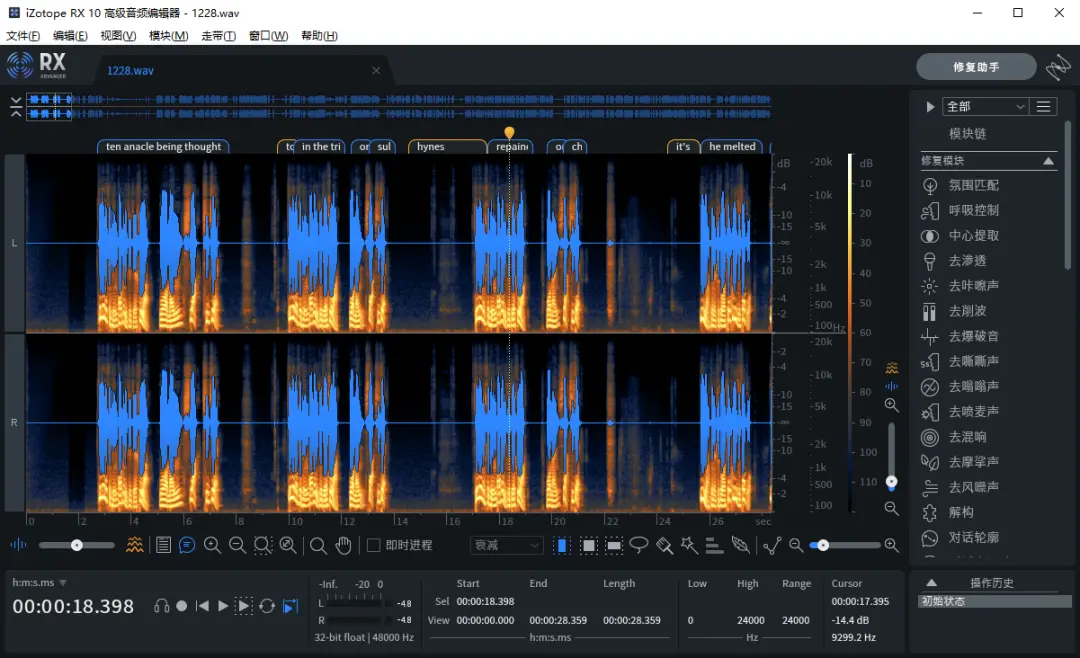Viewport: 1080px width, 658px height.
Task: Select the magic wand tool
Action: point(689,545)
